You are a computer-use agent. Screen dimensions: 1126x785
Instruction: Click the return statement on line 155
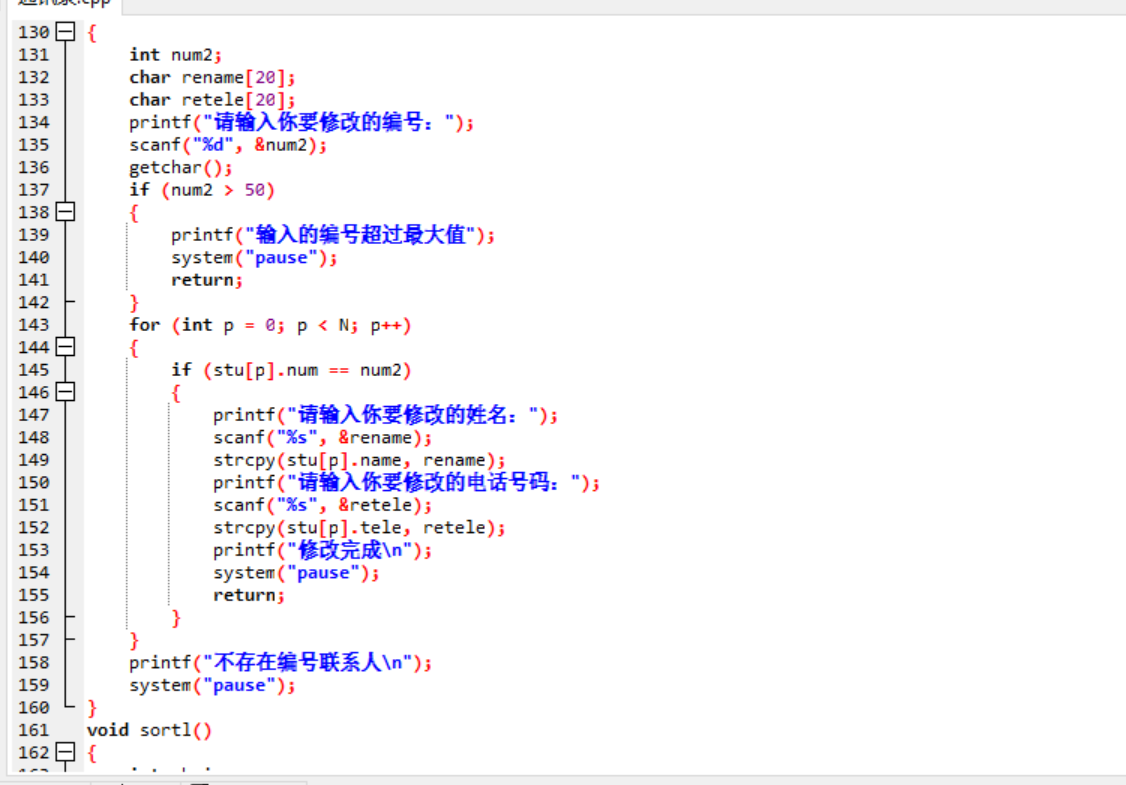248,595
